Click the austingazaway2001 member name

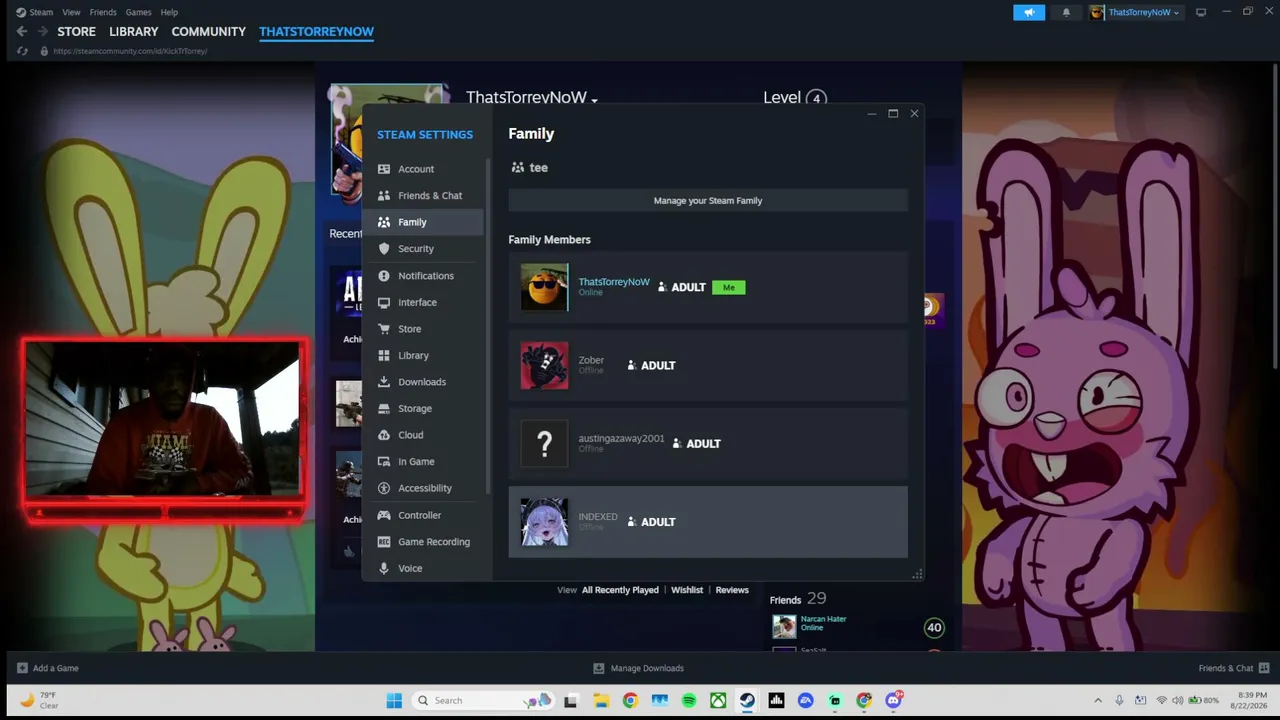pyautogui.click(x=621, y=438)
